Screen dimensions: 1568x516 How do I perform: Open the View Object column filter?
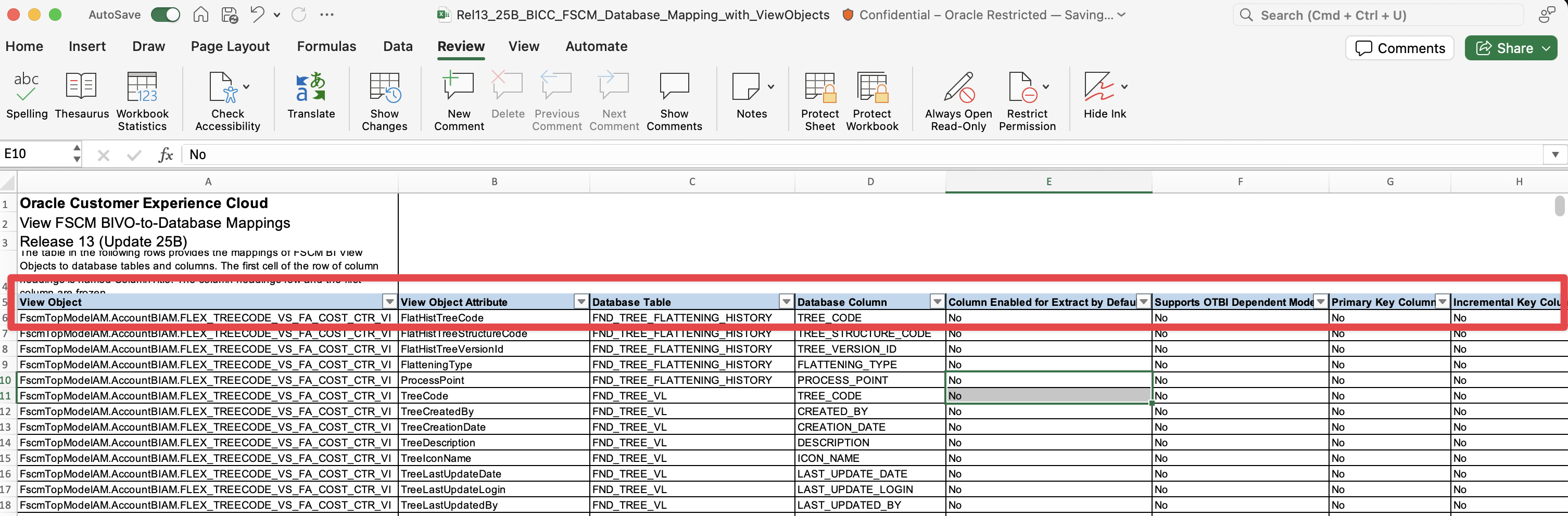[x=390, y=301]
